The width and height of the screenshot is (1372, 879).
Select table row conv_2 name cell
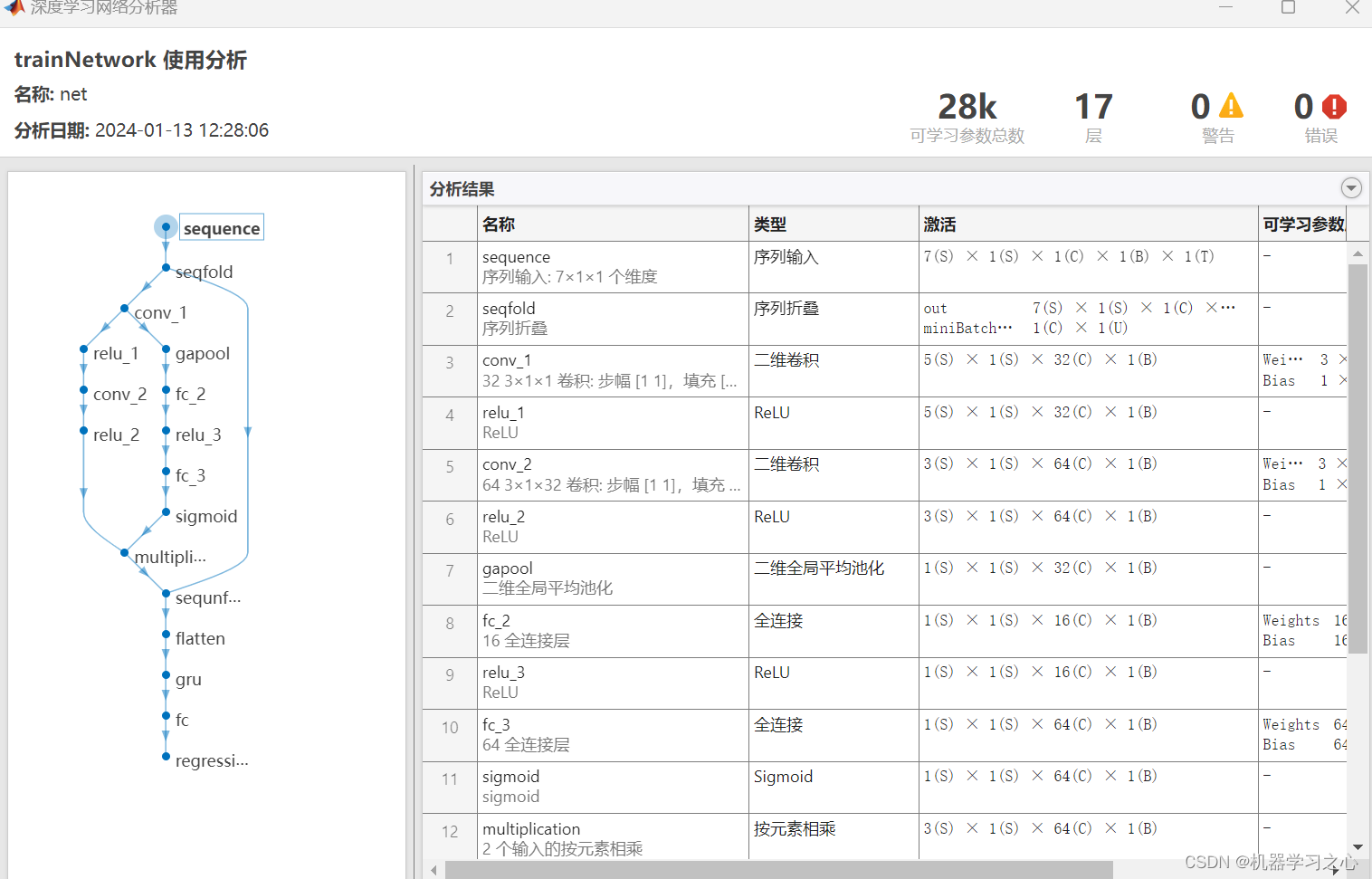pos(613,474)
